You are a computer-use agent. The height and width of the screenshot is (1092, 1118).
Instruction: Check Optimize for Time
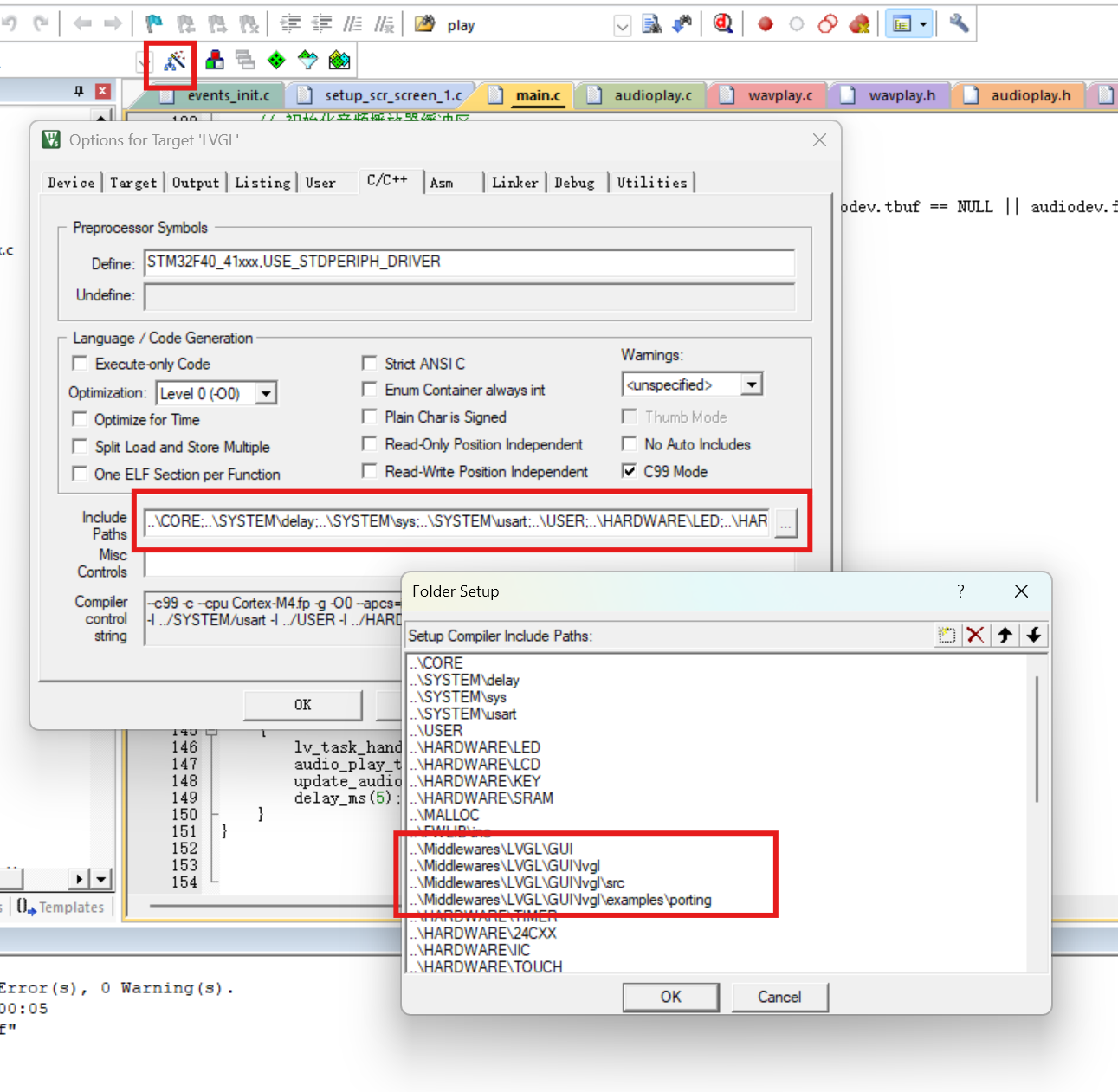(x=80, y=419)
